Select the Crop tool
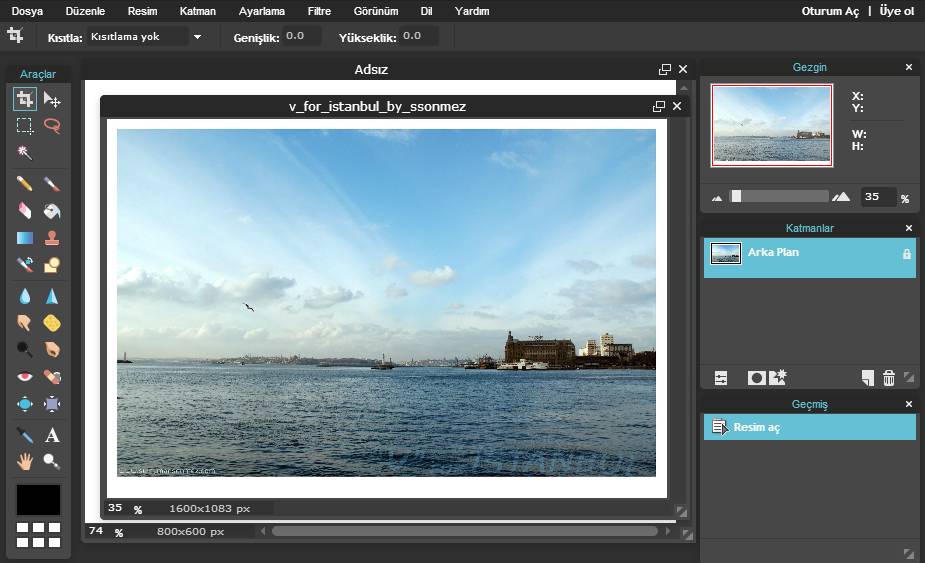Viewport: 925px width, 563px height. pyautogui.click(x=25, y=99)
